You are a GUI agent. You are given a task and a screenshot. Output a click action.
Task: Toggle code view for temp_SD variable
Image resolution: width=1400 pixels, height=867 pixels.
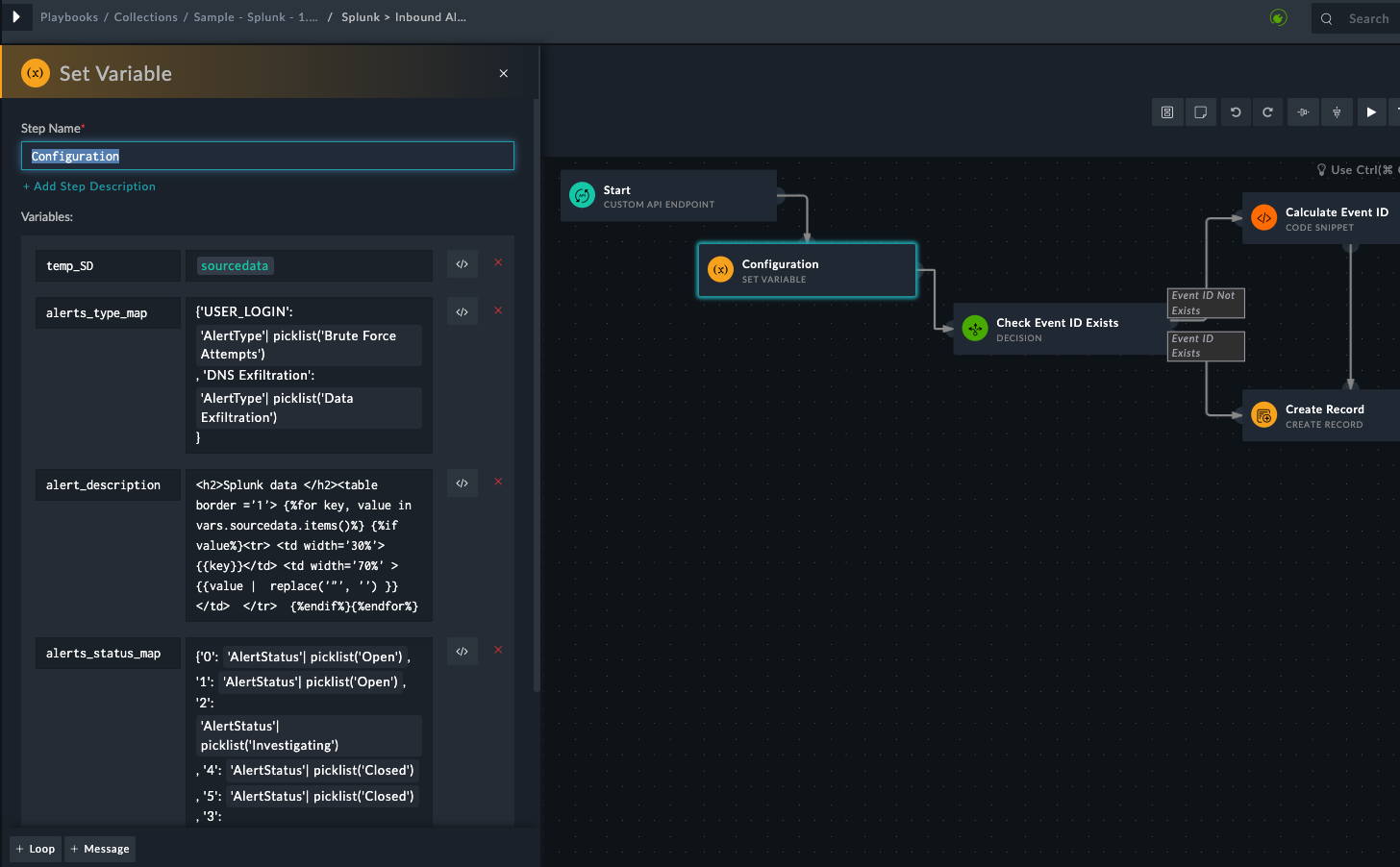click(462, 264)
